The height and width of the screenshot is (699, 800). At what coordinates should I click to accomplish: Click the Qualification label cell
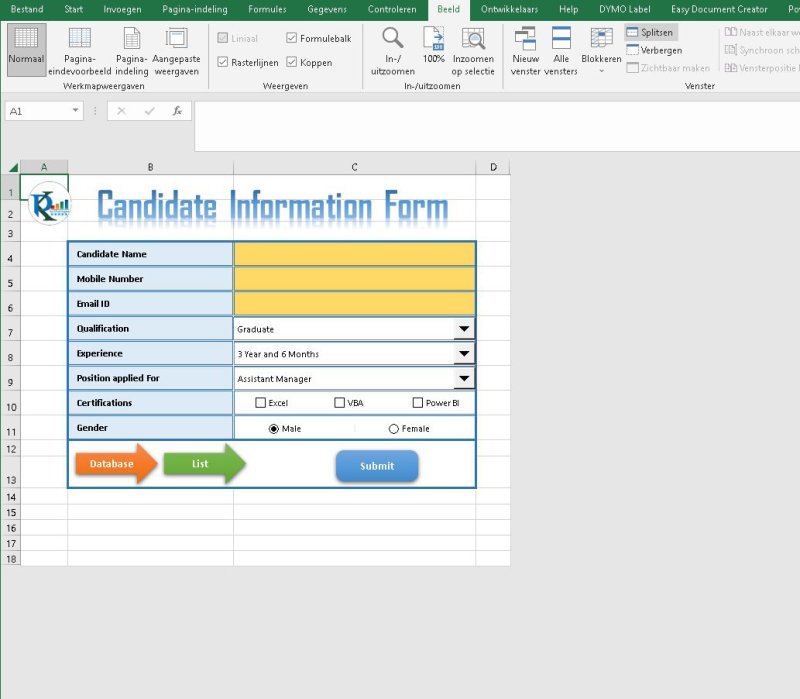151,329
